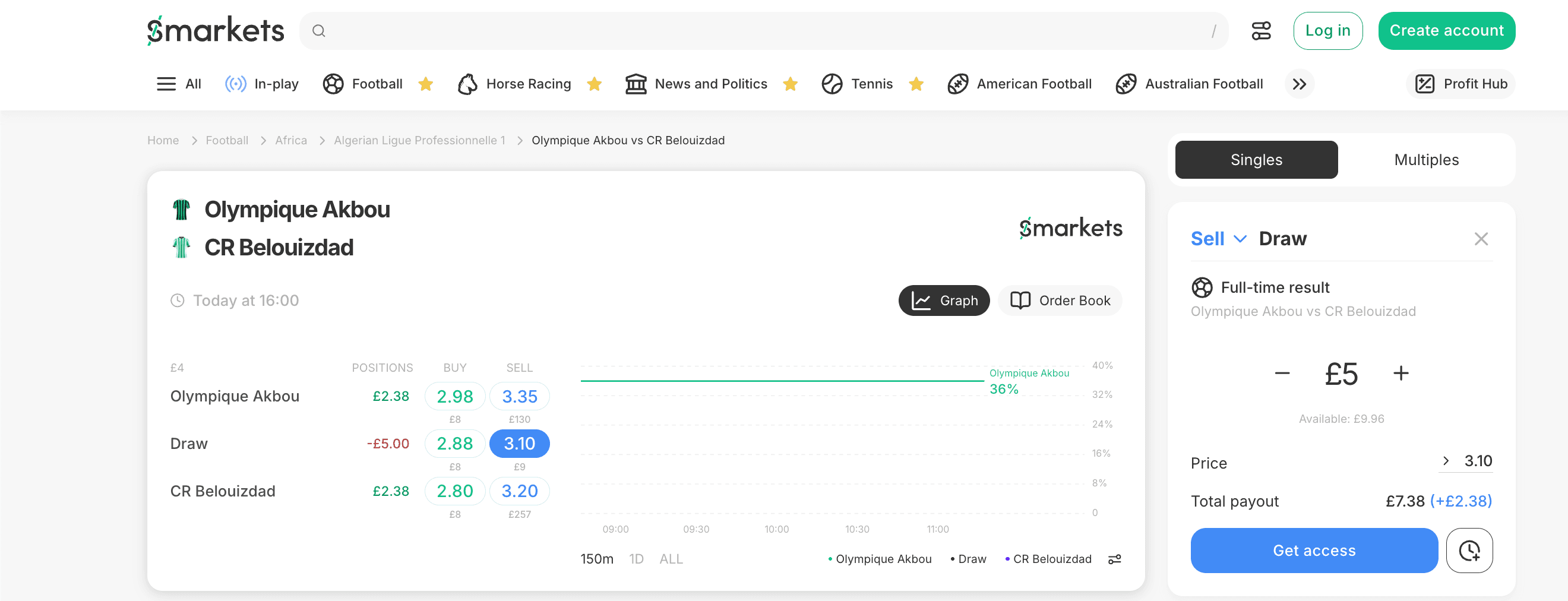This screenshot has height=601, width=1568.
Task: Click the search magnifier icon
Action: 318,31
